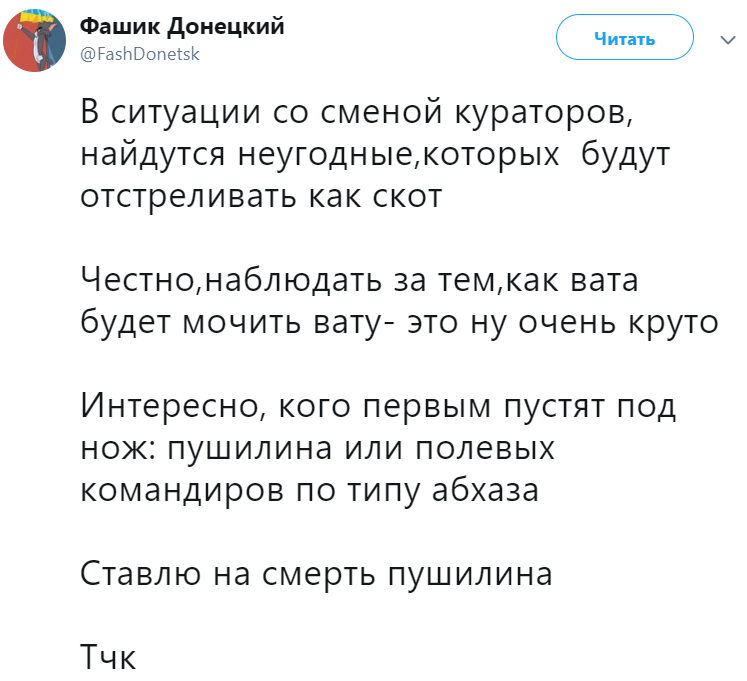Visit the @FashDonetsk handle link
747x681 pixels.
(140, 54)
